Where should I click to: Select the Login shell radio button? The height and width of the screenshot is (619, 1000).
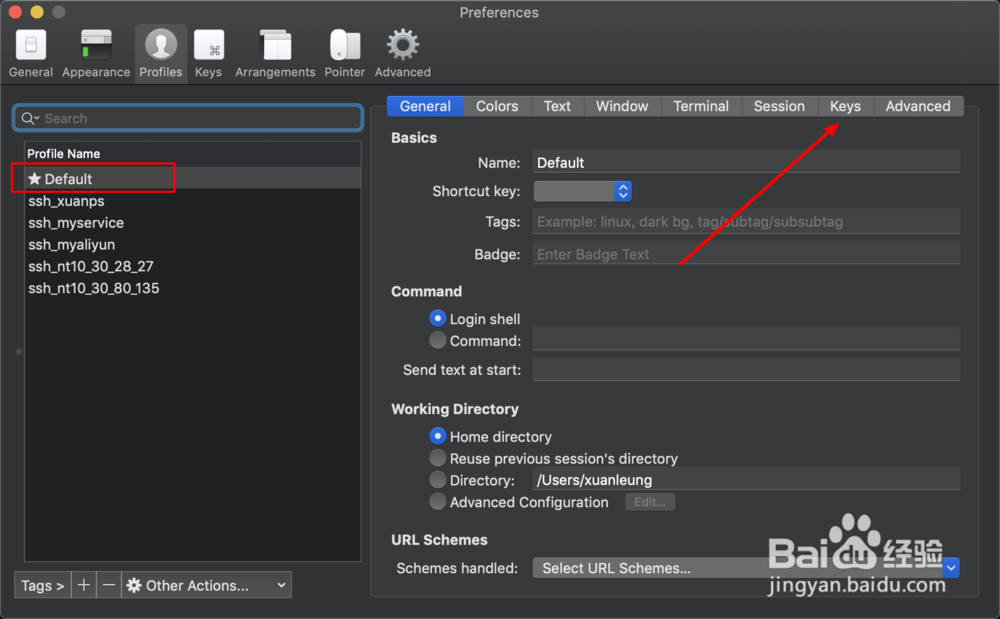pos(438,319)
